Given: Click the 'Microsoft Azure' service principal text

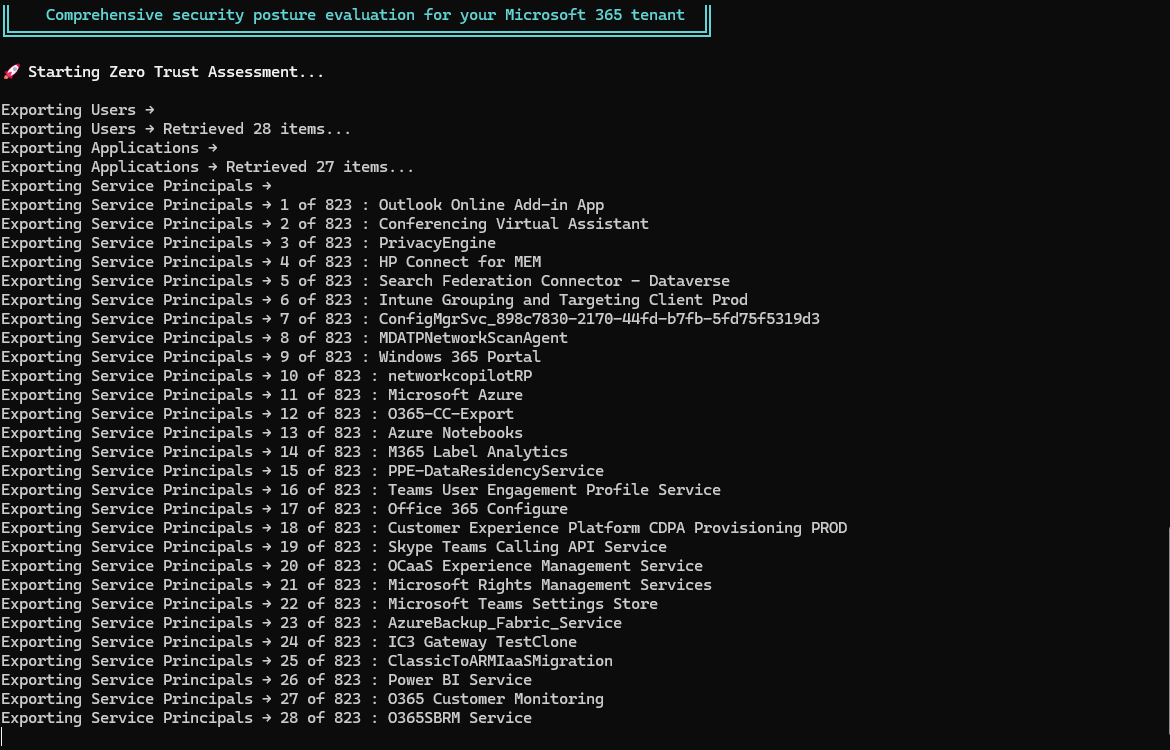Looking at the screenshot, I should coord(455,395).
